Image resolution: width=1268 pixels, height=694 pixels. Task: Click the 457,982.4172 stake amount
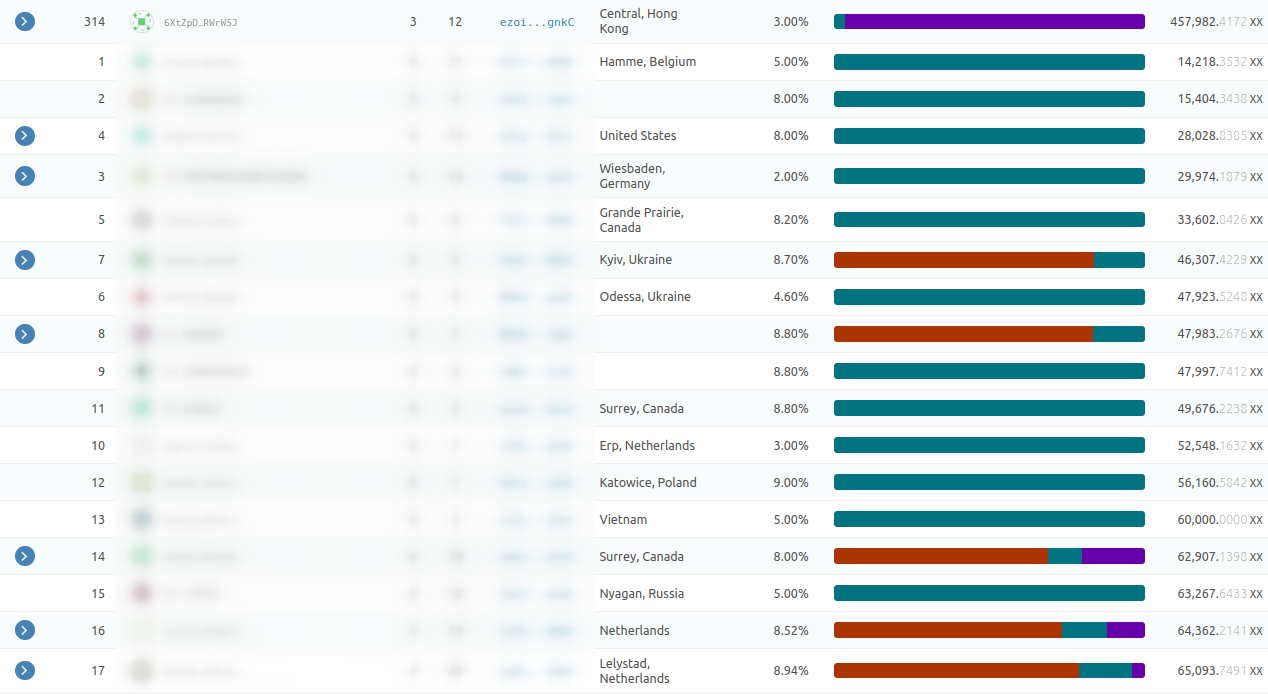[1208, 21]
